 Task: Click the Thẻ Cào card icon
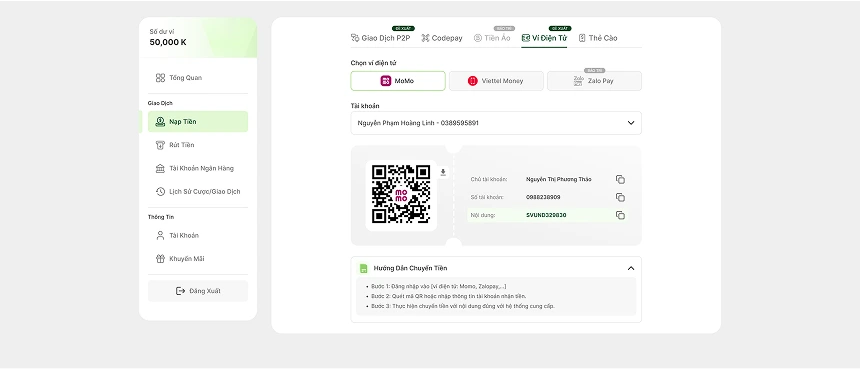pyautogui.click(x=582, y=38)
